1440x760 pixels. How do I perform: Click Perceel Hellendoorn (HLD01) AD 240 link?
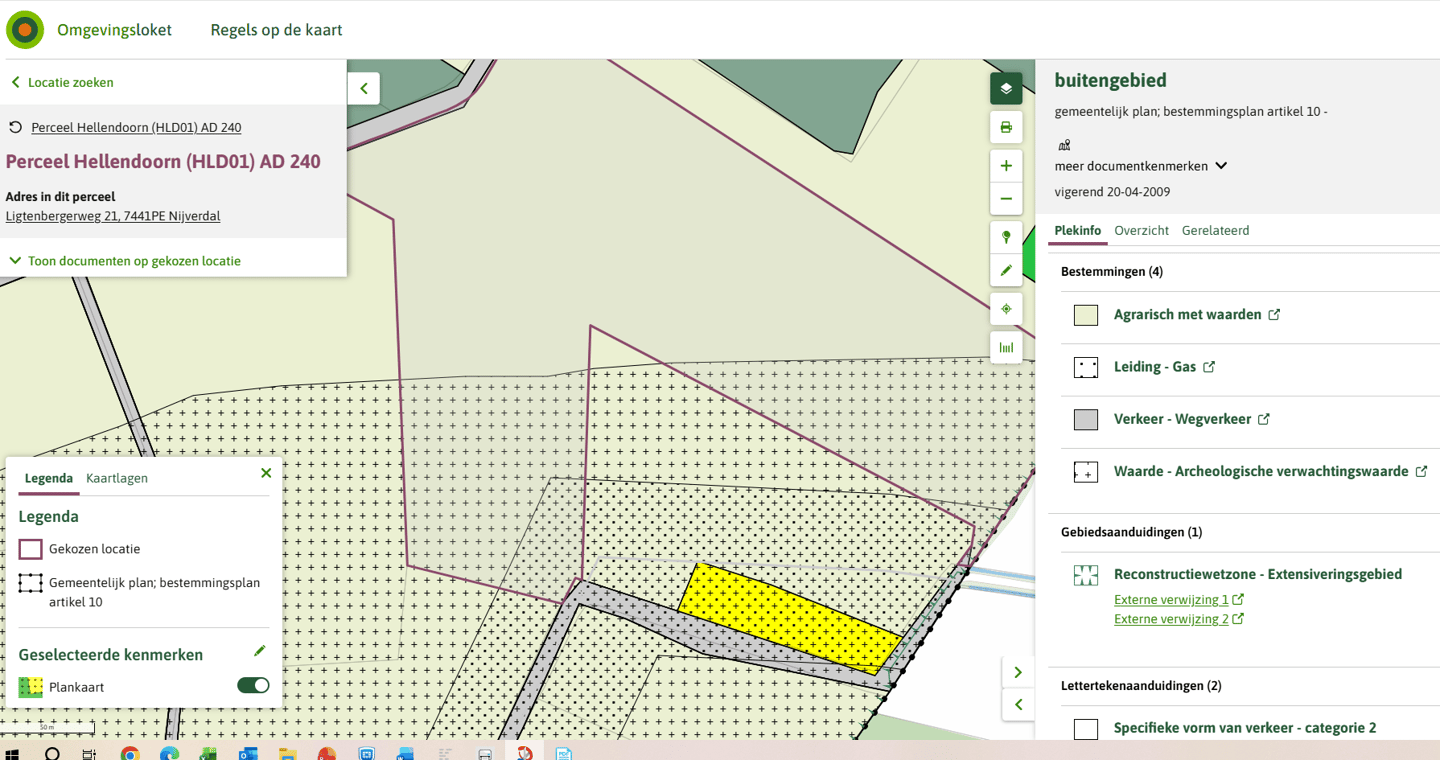point(136,127)
